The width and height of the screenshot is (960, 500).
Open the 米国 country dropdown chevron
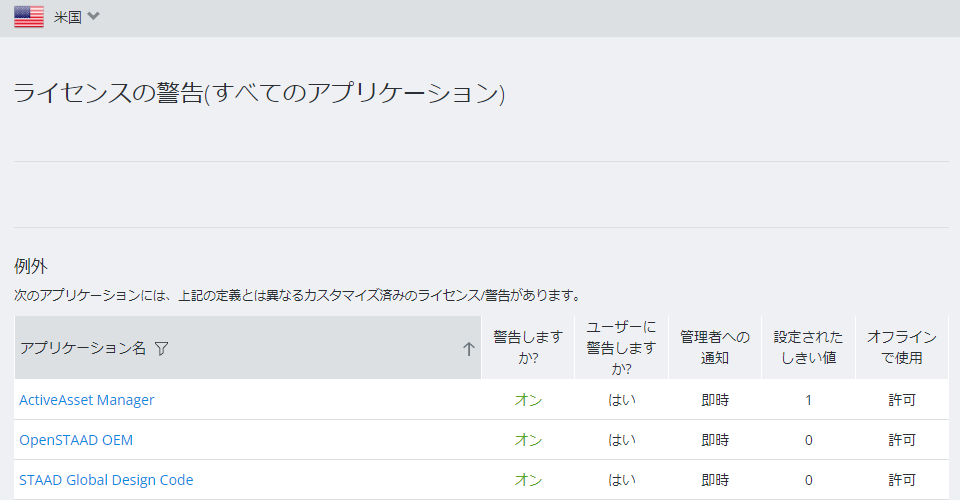pos(93,16)
